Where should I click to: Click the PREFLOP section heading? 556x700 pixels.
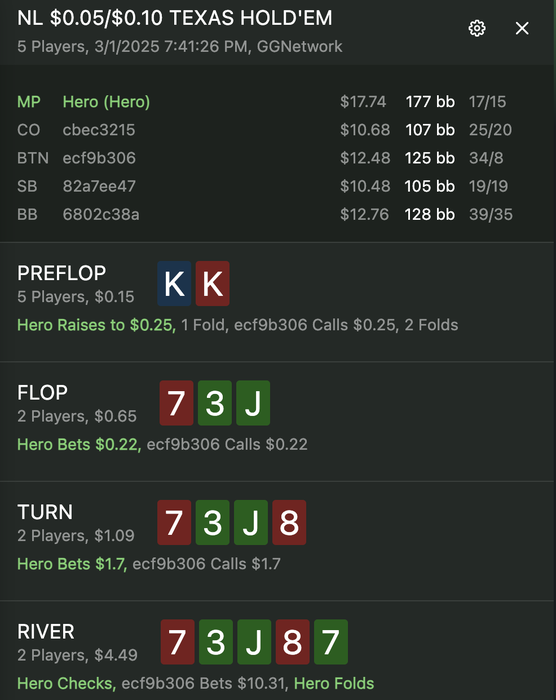point(62,273)
